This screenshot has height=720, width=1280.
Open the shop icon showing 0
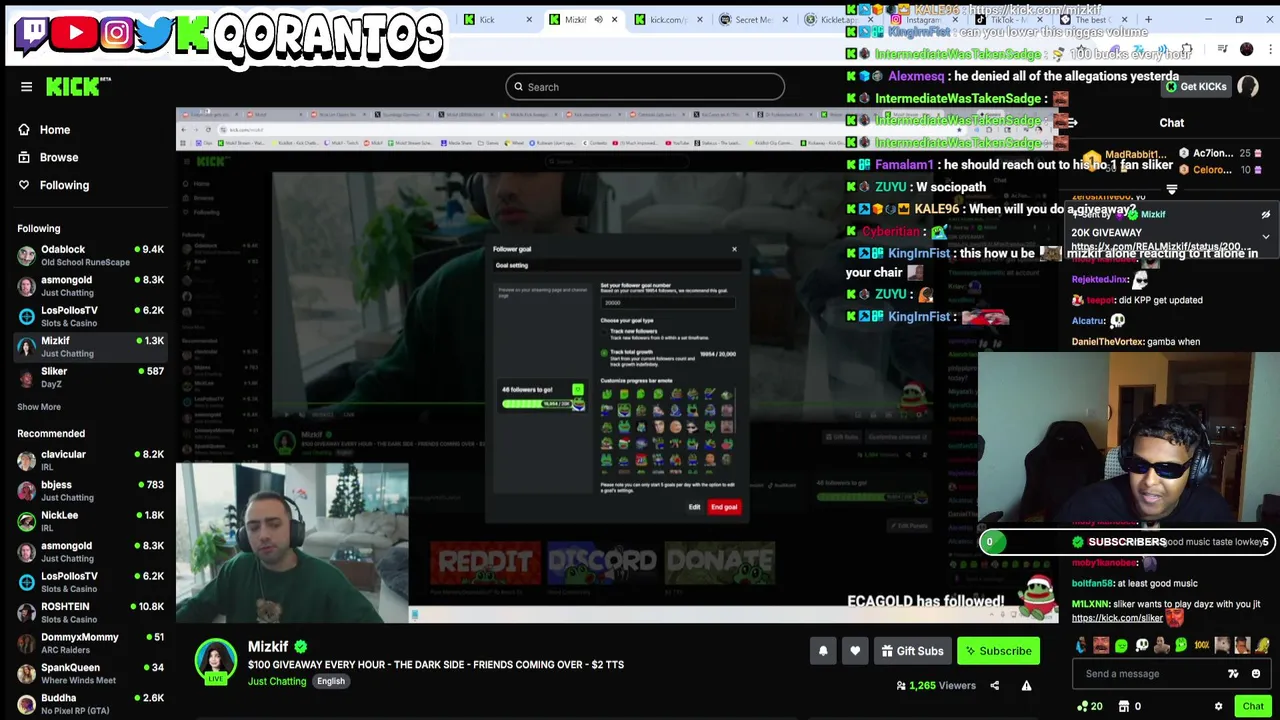[1131, 707]
